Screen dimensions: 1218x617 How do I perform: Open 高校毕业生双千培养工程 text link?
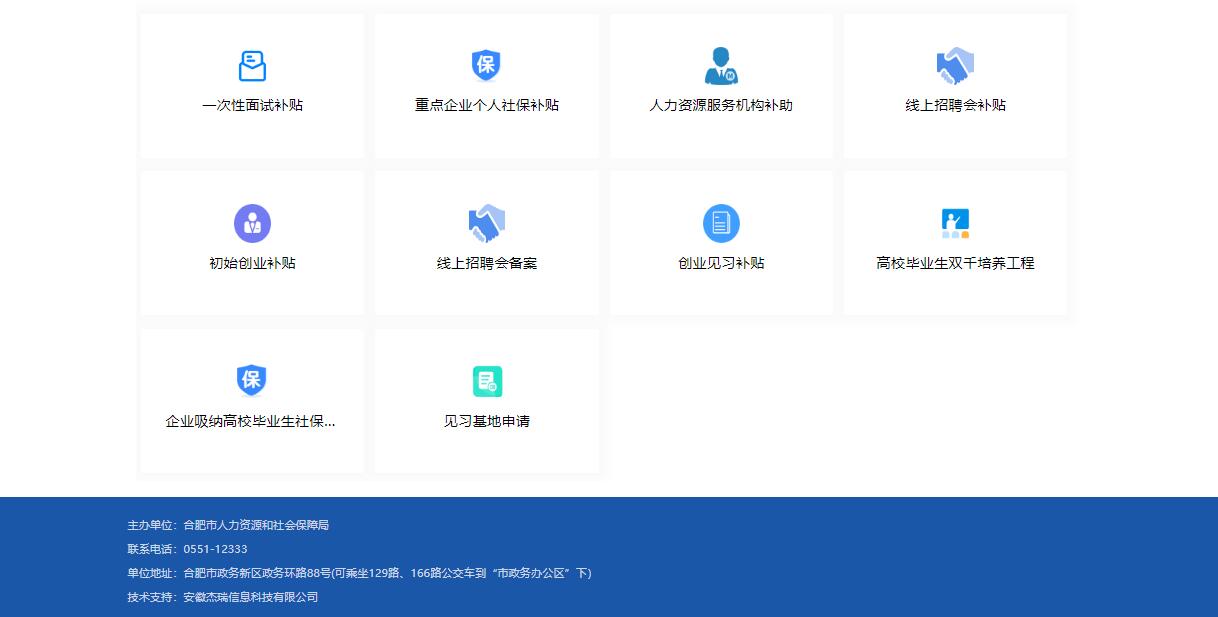[955, 263]
